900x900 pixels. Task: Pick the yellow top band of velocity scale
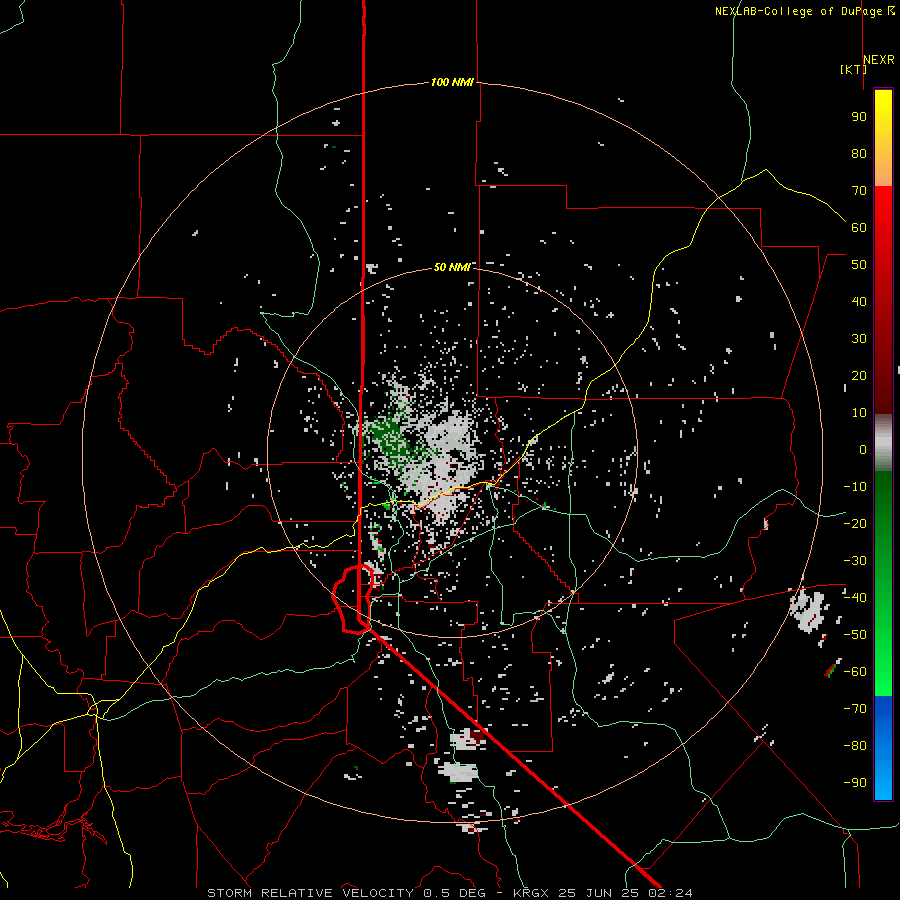point(883,112)
